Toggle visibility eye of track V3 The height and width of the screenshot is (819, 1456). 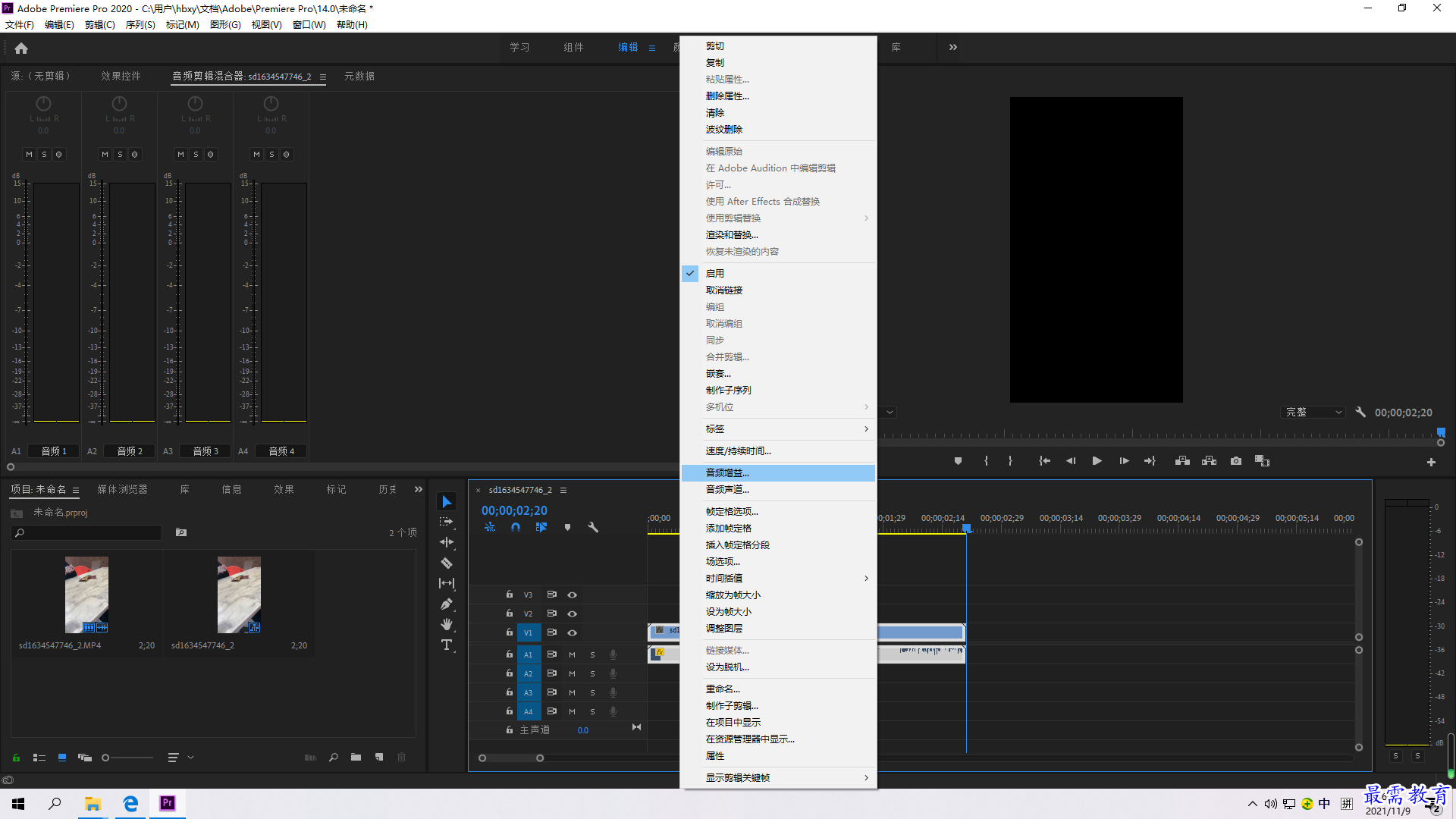(x=573, y=595)
